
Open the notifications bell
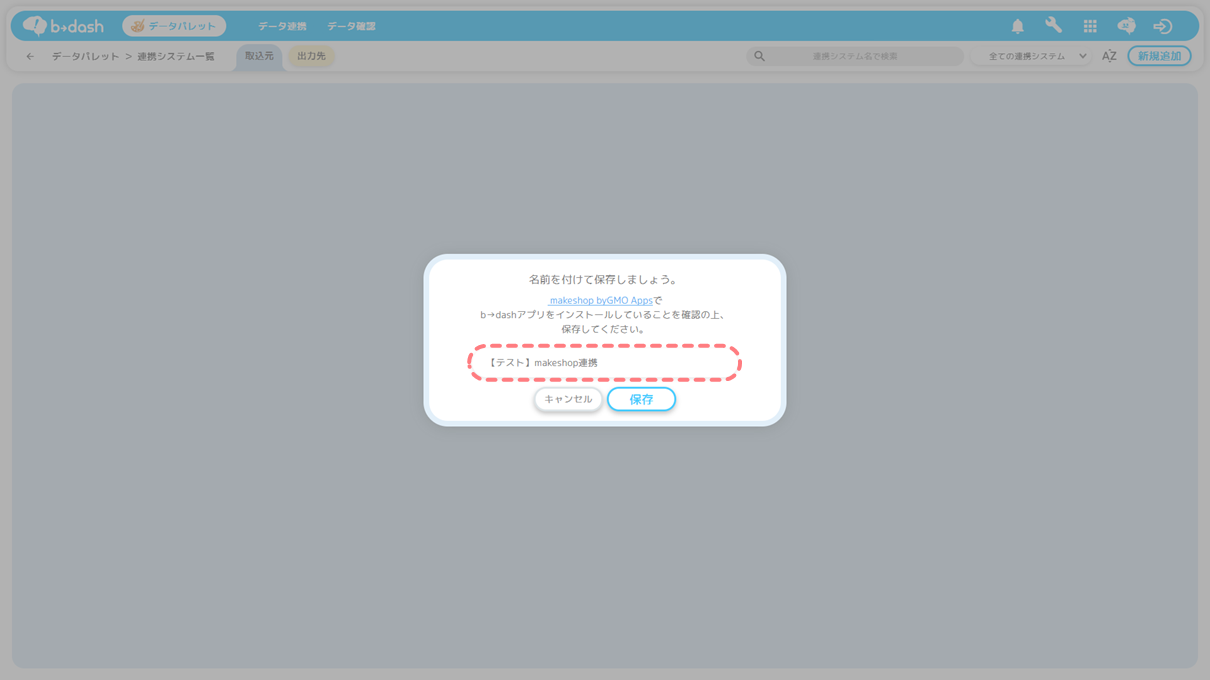[x=1017, y=26]
